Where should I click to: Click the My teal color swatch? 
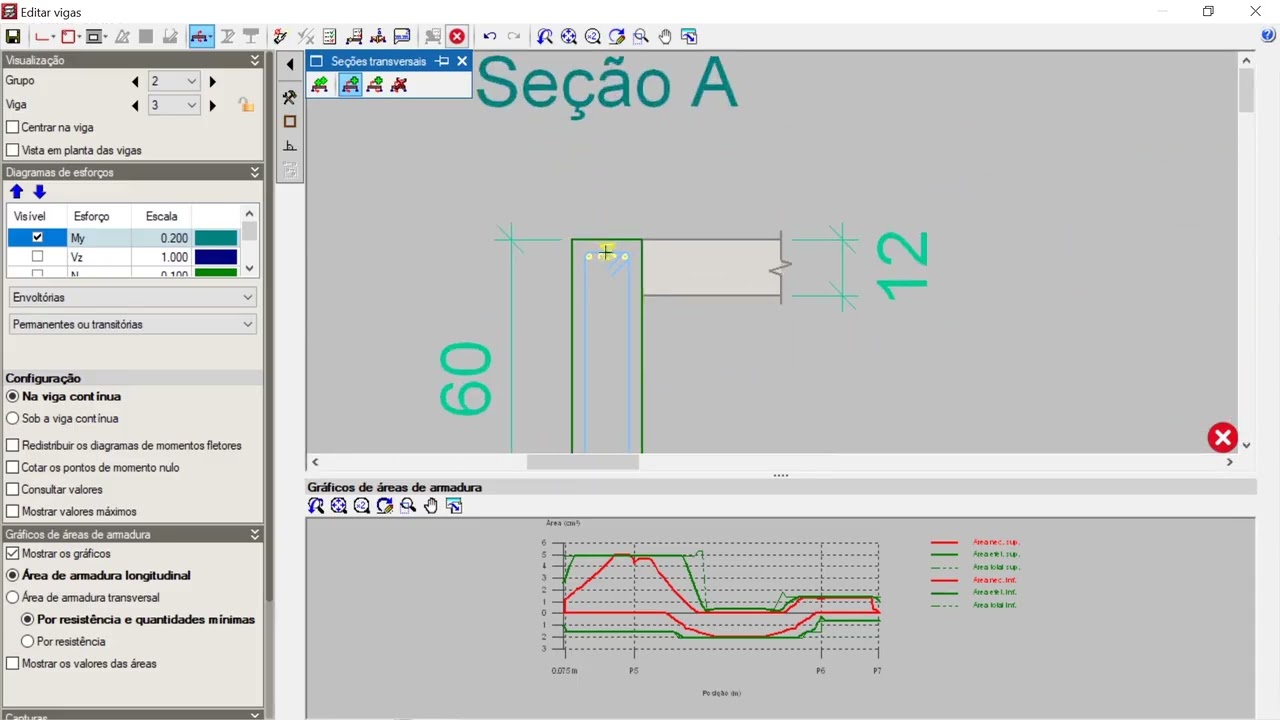click(216, 238)
